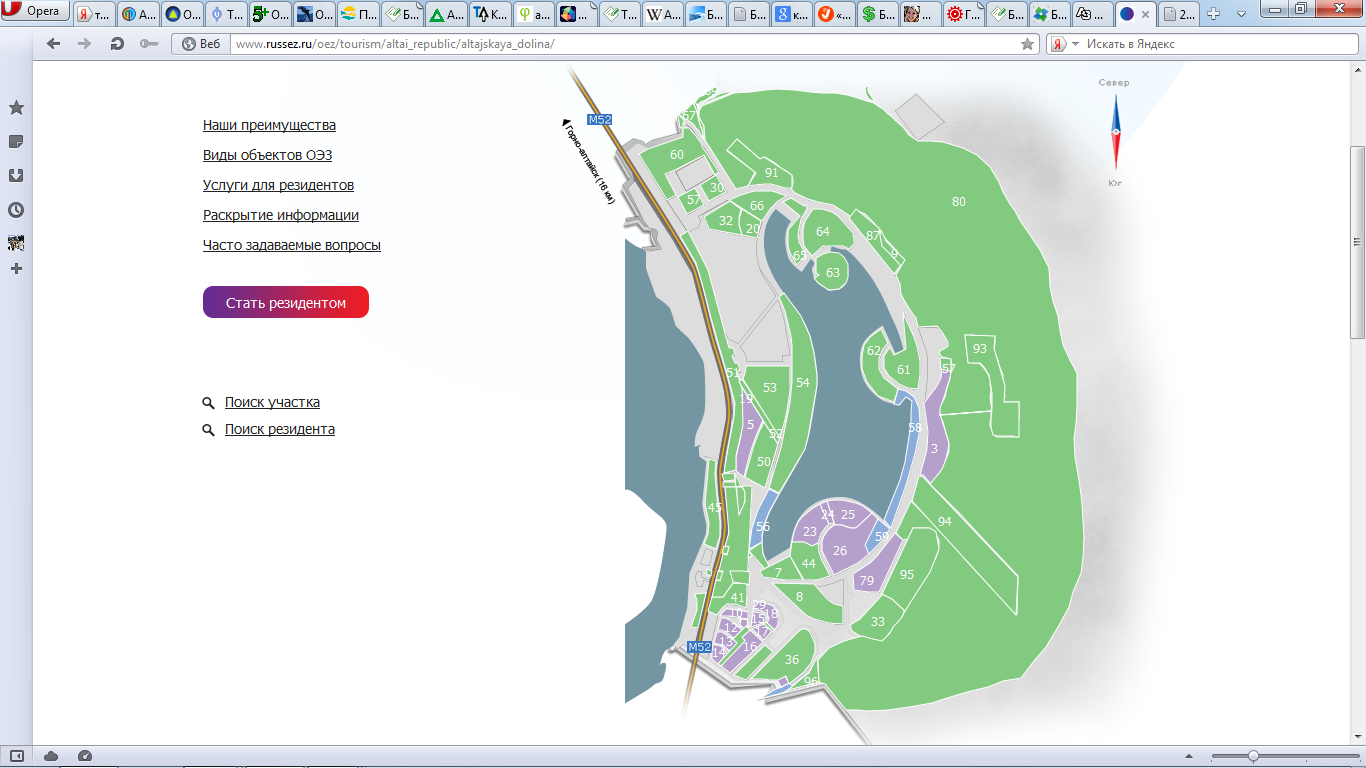The image size is (1366, 768).
Task: Adjust the zoom slider in status bar
Action: (1253, 756)
